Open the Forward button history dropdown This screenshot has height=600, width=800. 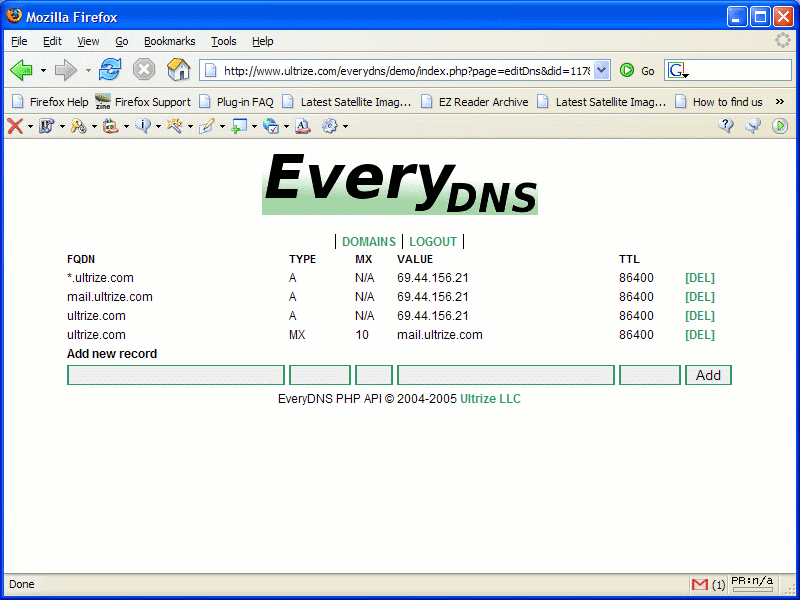(x=88, y=70)
